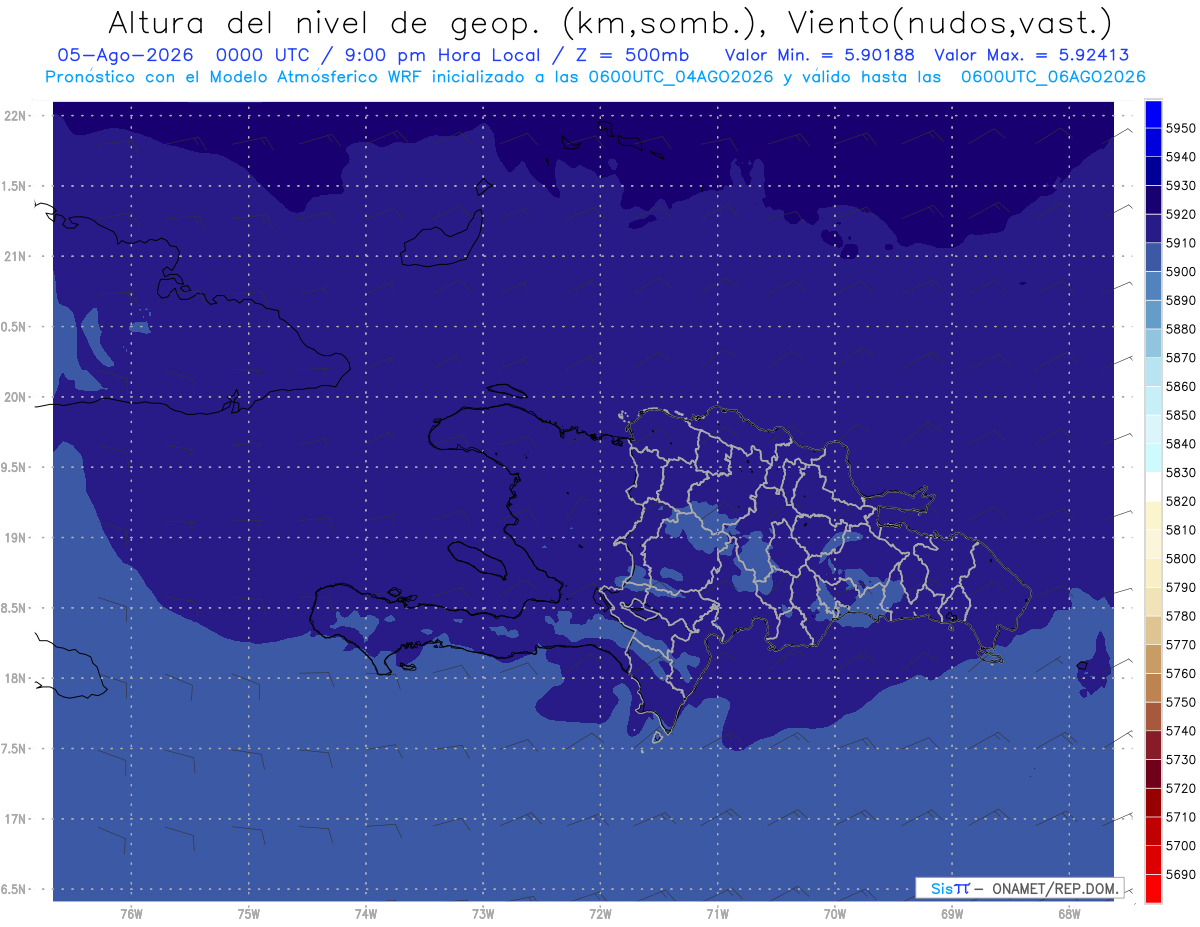Click the '17N' latitude label
Image resolution: width=1200 pixels, height=927 pixels.
[x=14, y=819]
